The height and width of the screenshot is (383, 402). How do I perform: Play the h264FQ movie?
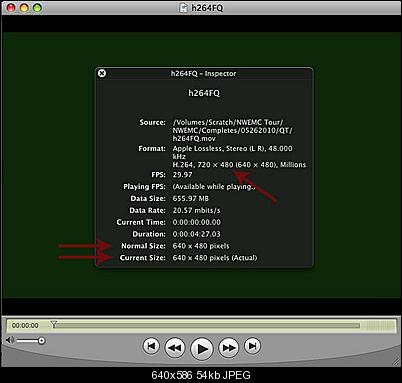(x=202, y=349)
